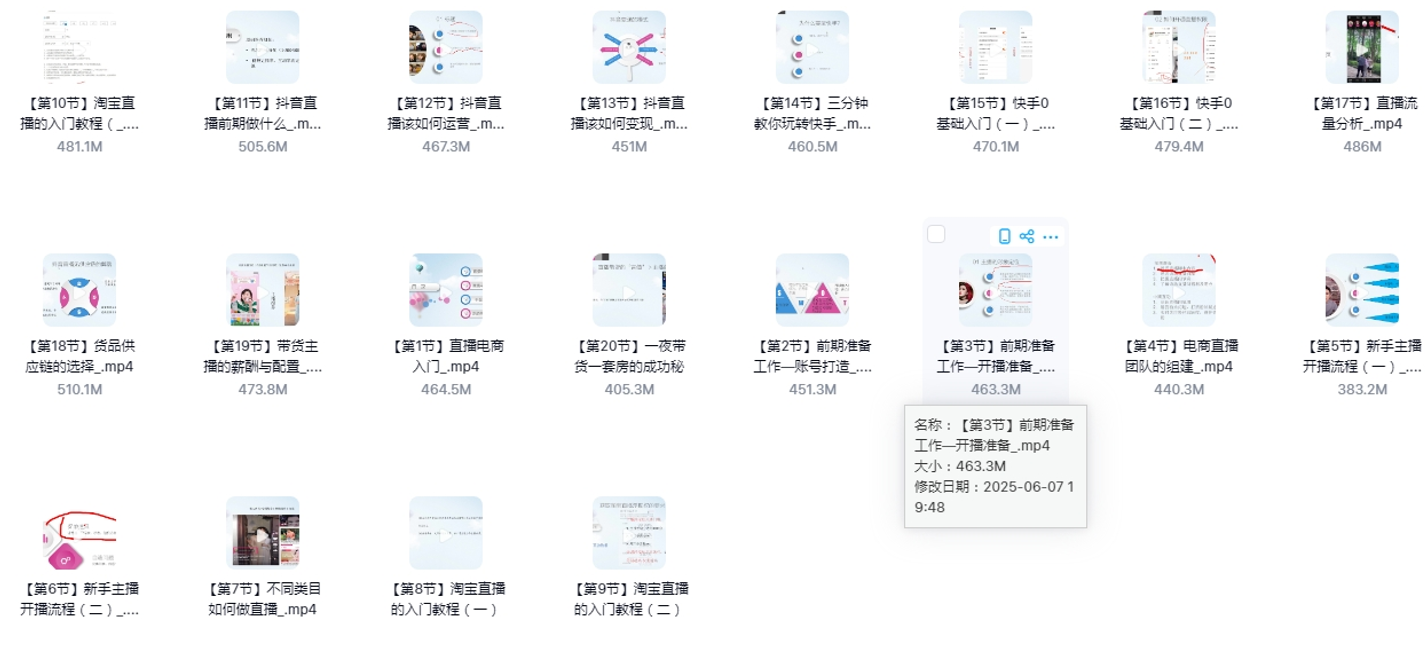
Task: Select the 第20节 一夜带货一套房 thumbnail
Action: pyautogui.click(x=629, y=290)
